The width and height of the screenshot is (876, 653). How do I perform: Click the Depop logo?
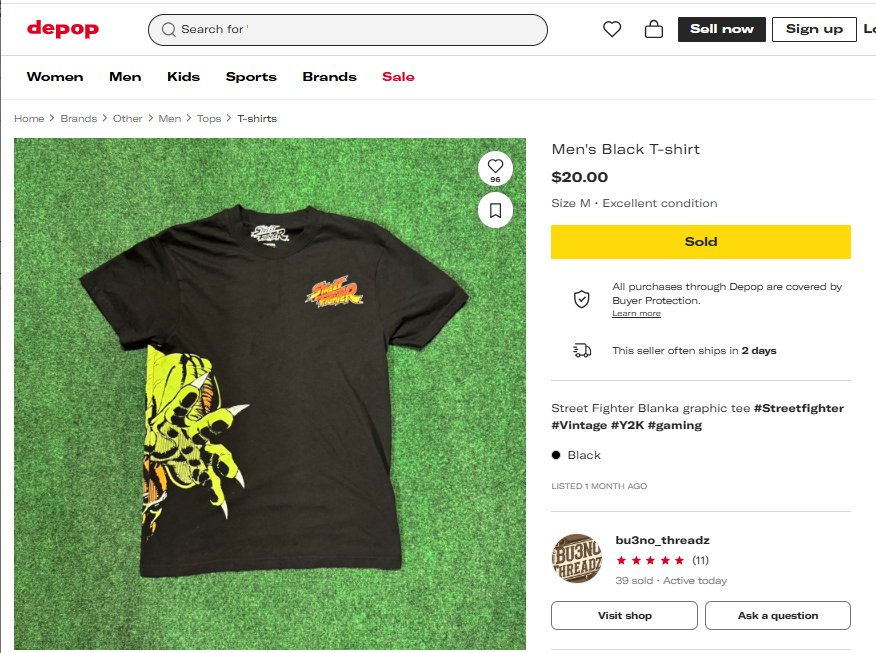click(x=63, y=29)
